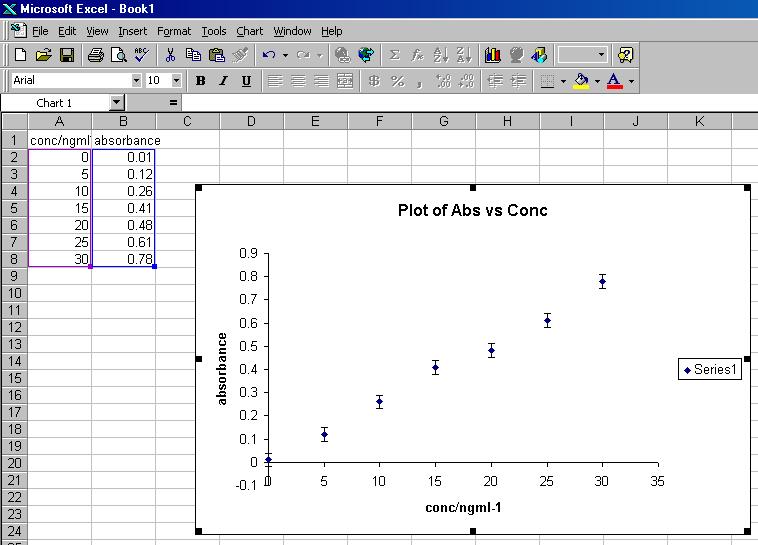Select the Series1 legend entry

tap(710, 369)
